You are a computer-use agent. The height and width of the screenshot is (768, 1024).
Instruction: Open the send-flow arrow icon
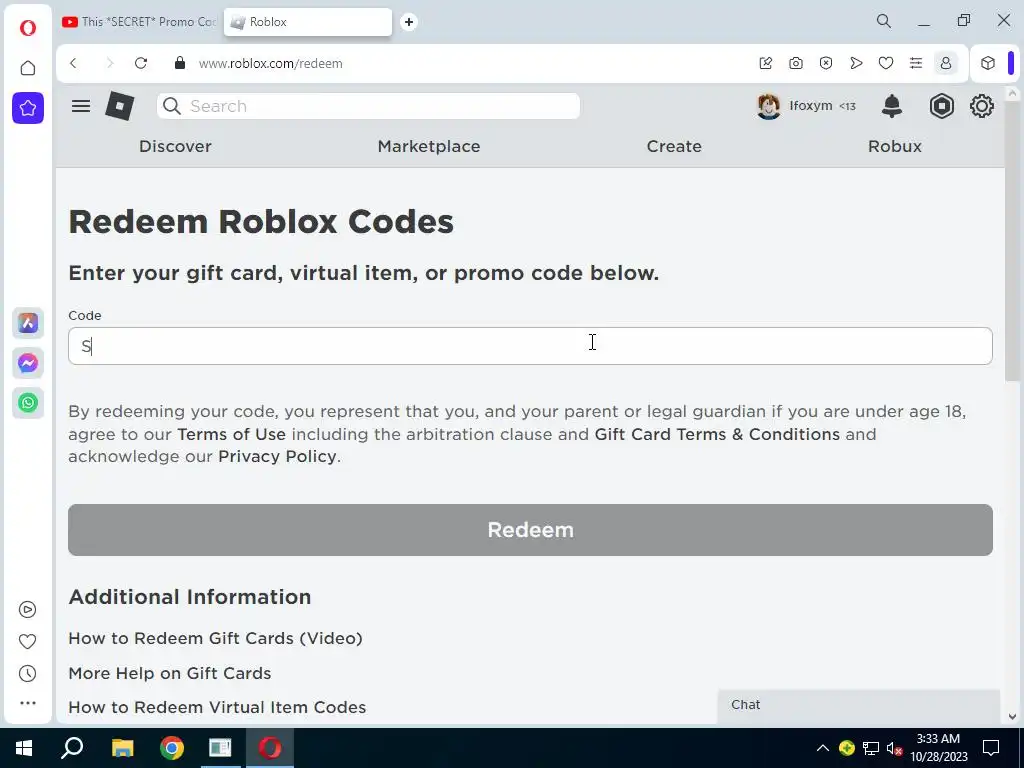pos(856,63)
